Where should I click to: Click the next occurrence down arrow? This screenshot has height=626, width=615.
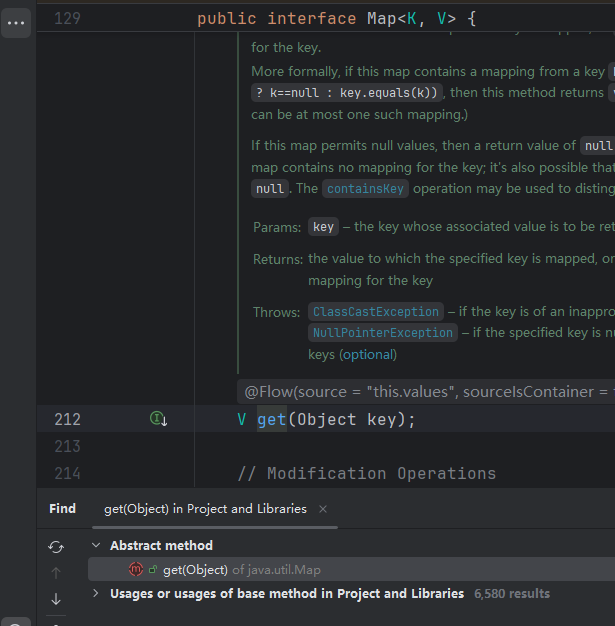[56, 599]
